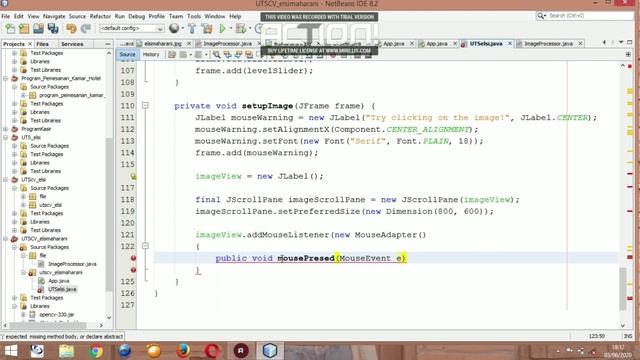Collapse setupImage method fold at line 110
This screenshot has width=640, height=360.
[x=145, y=106]
